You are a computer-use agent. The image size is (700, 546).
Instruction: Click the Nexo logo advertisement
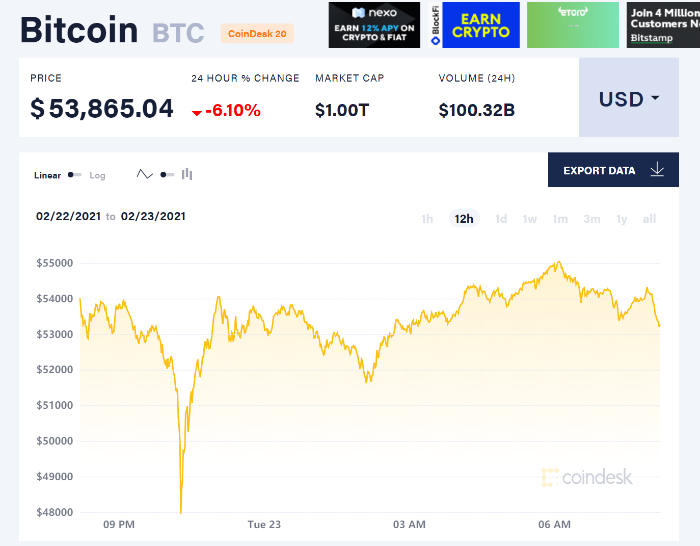[x=374, y=25]
